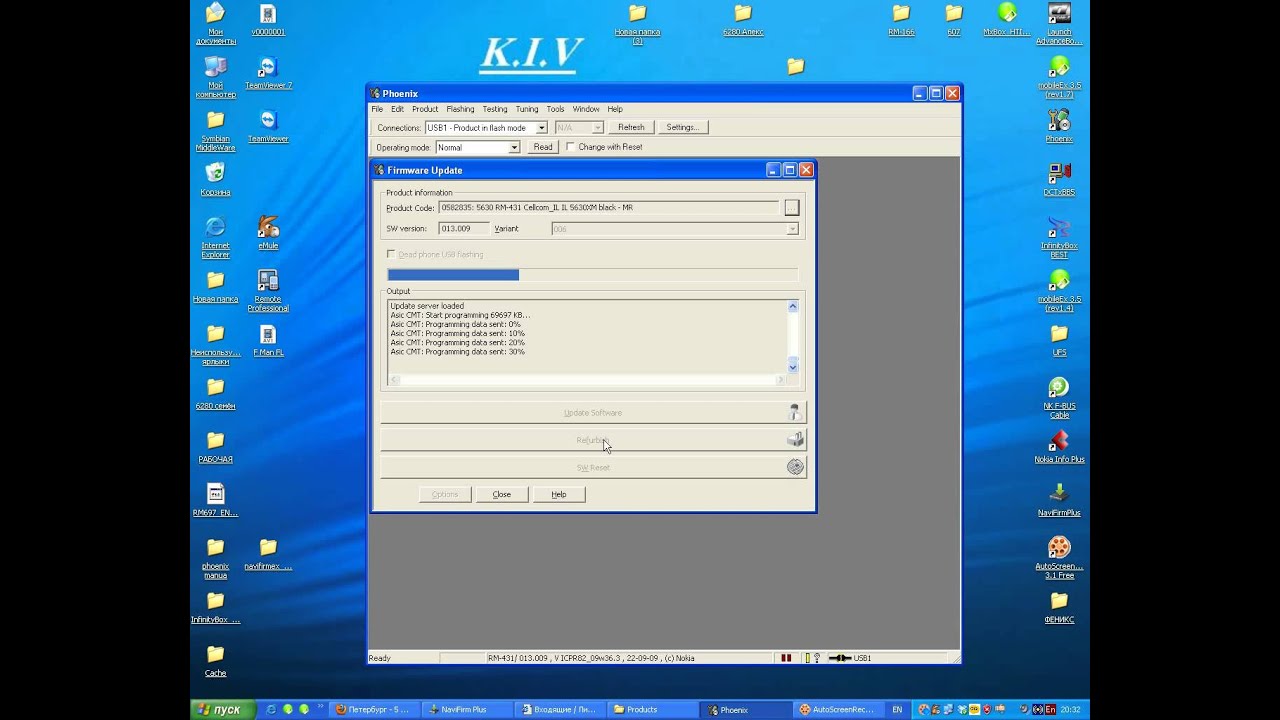Click the product code browse button
1280x720 pixels.
(791, 208)
